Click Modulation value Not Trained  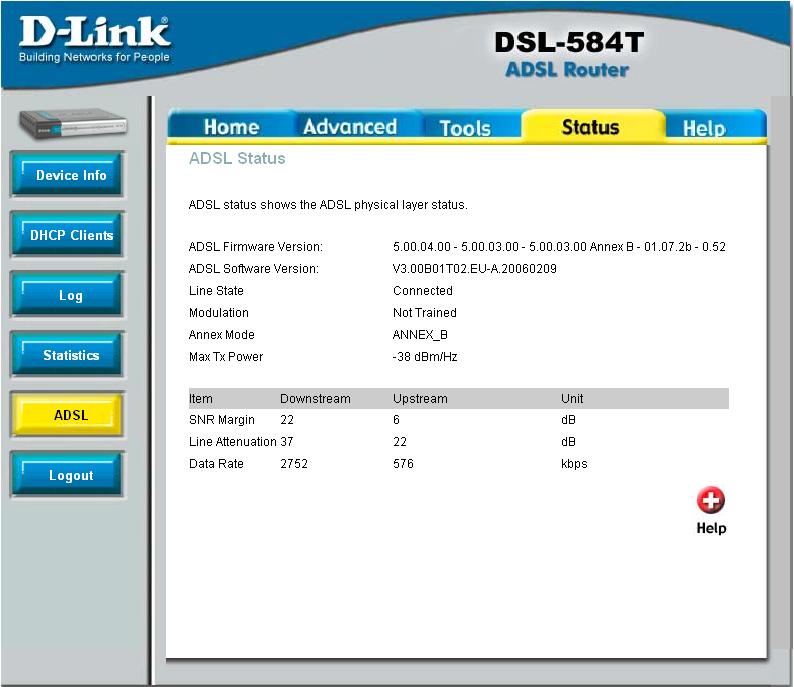tap(424, 312)
